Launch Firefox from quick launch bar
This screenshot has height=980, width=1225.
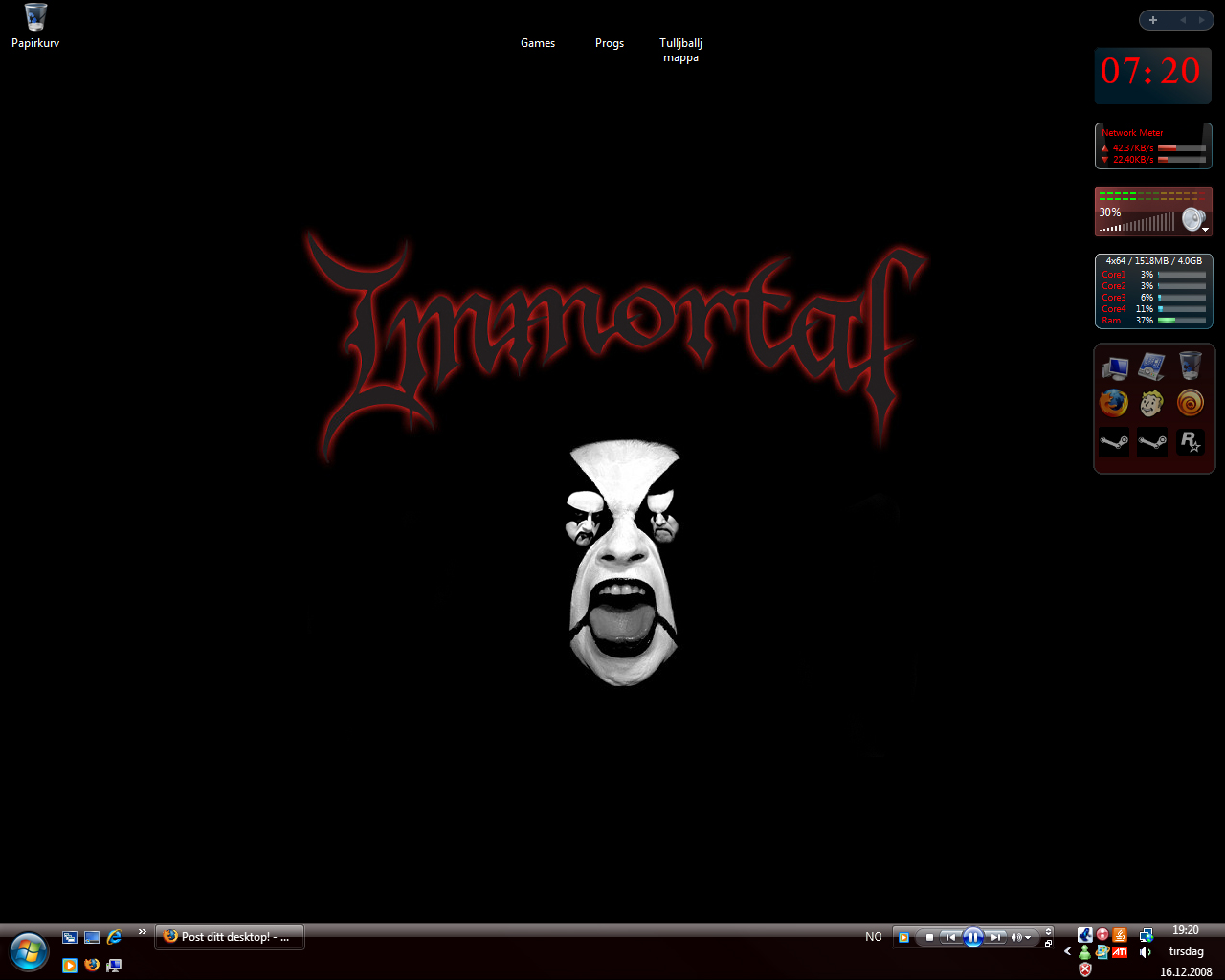click(x=92, y=966)
